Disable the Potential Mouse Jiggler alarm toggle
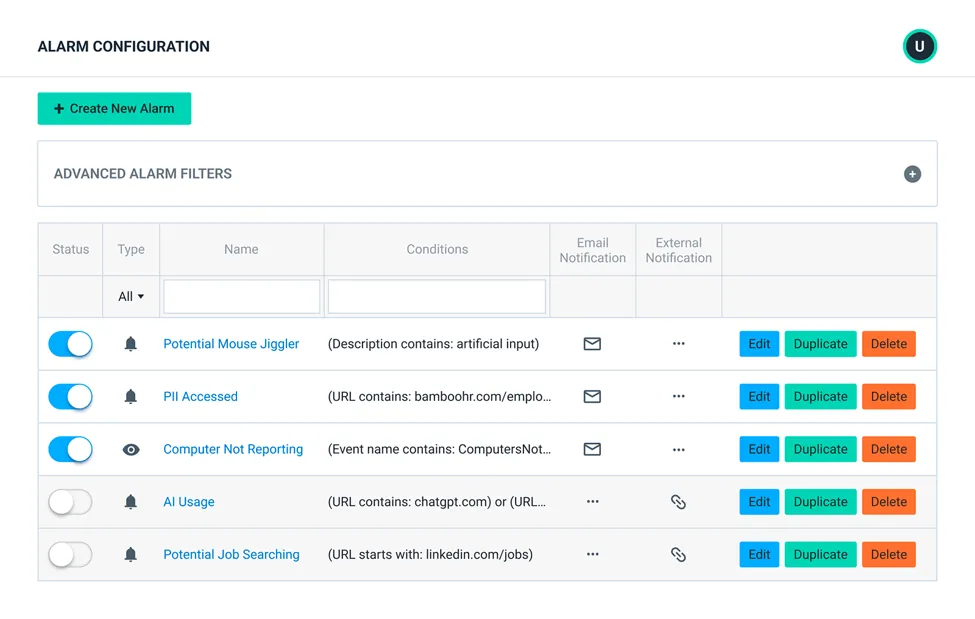Viewport: 975px width, 619px height. (70, 344)
